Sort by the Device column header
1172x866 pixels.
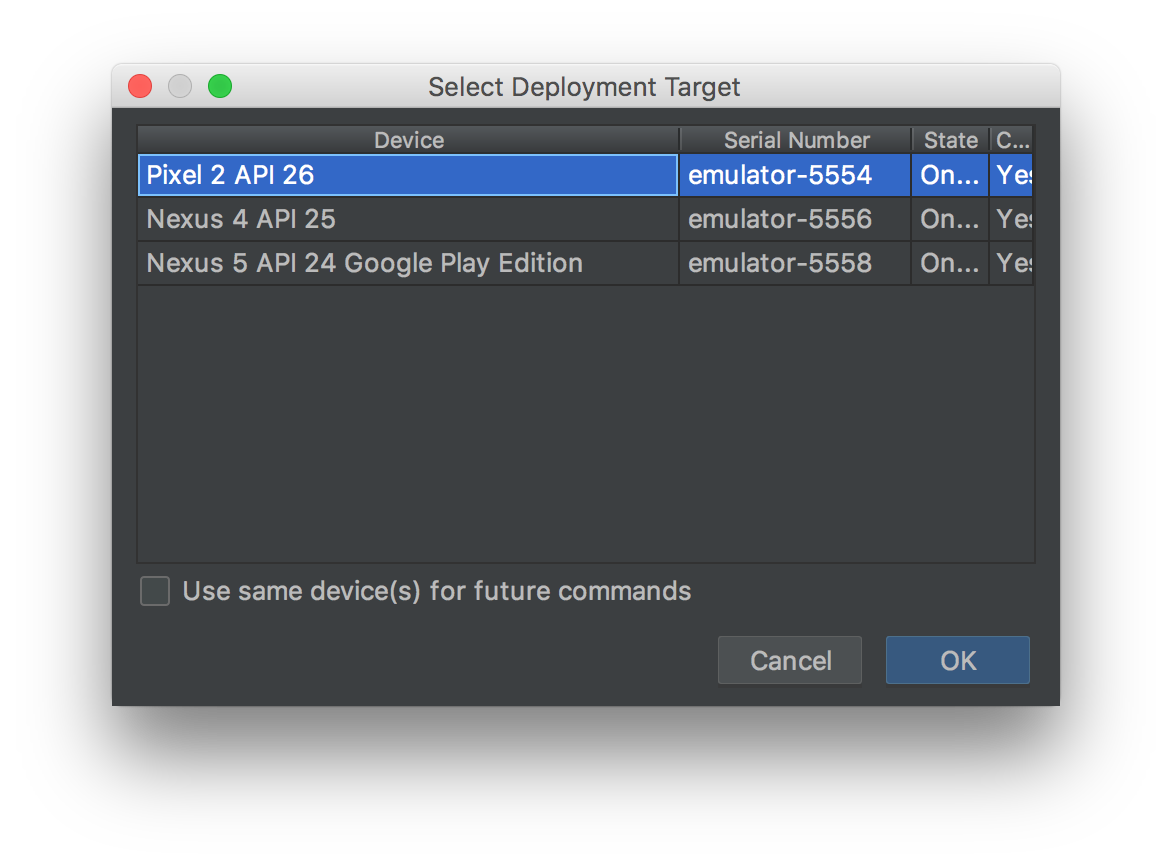[x=408, y=140]
